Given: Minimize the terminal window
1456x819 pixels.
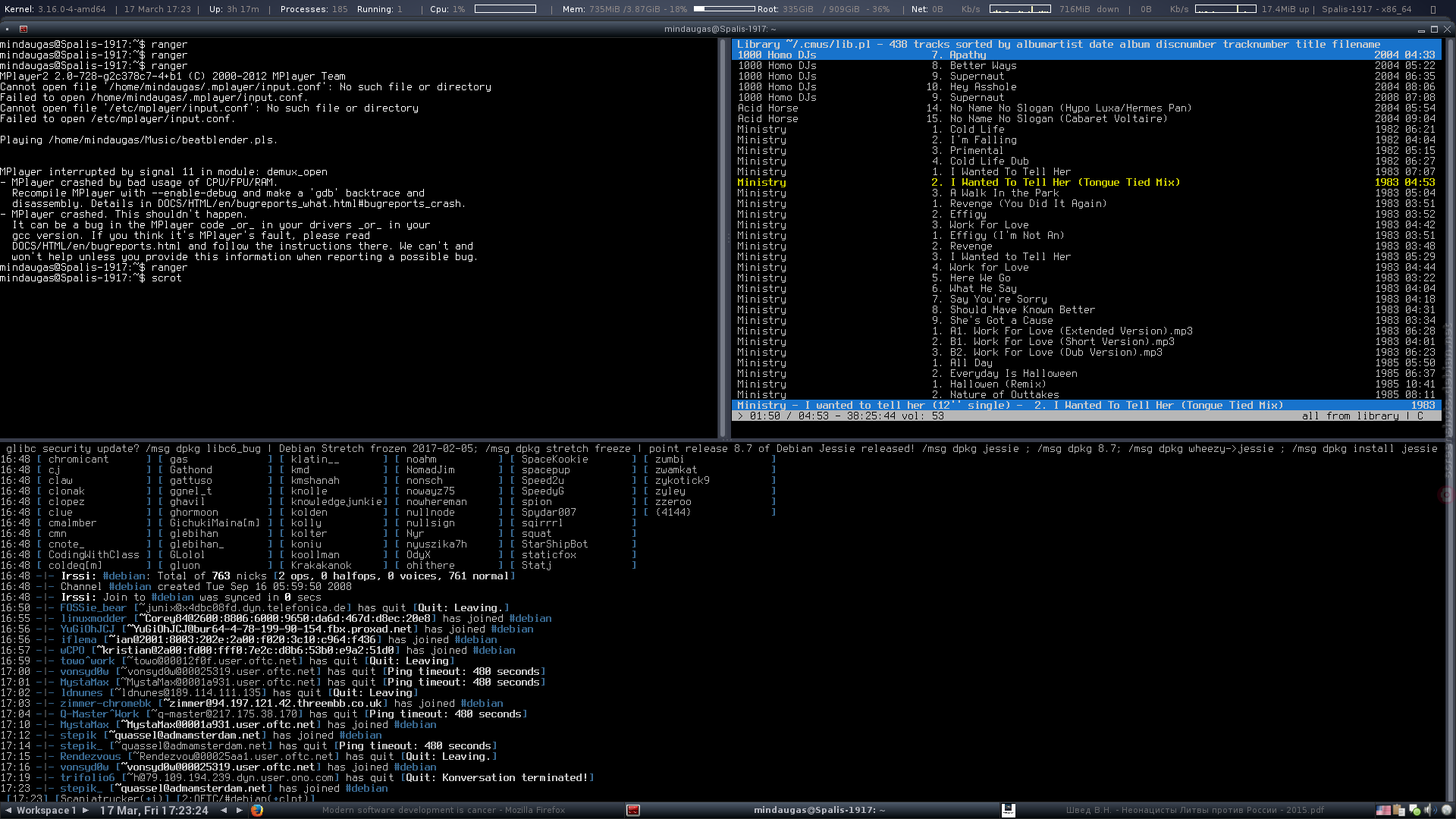Looking at the screenshot, I should pos(1421,30).
